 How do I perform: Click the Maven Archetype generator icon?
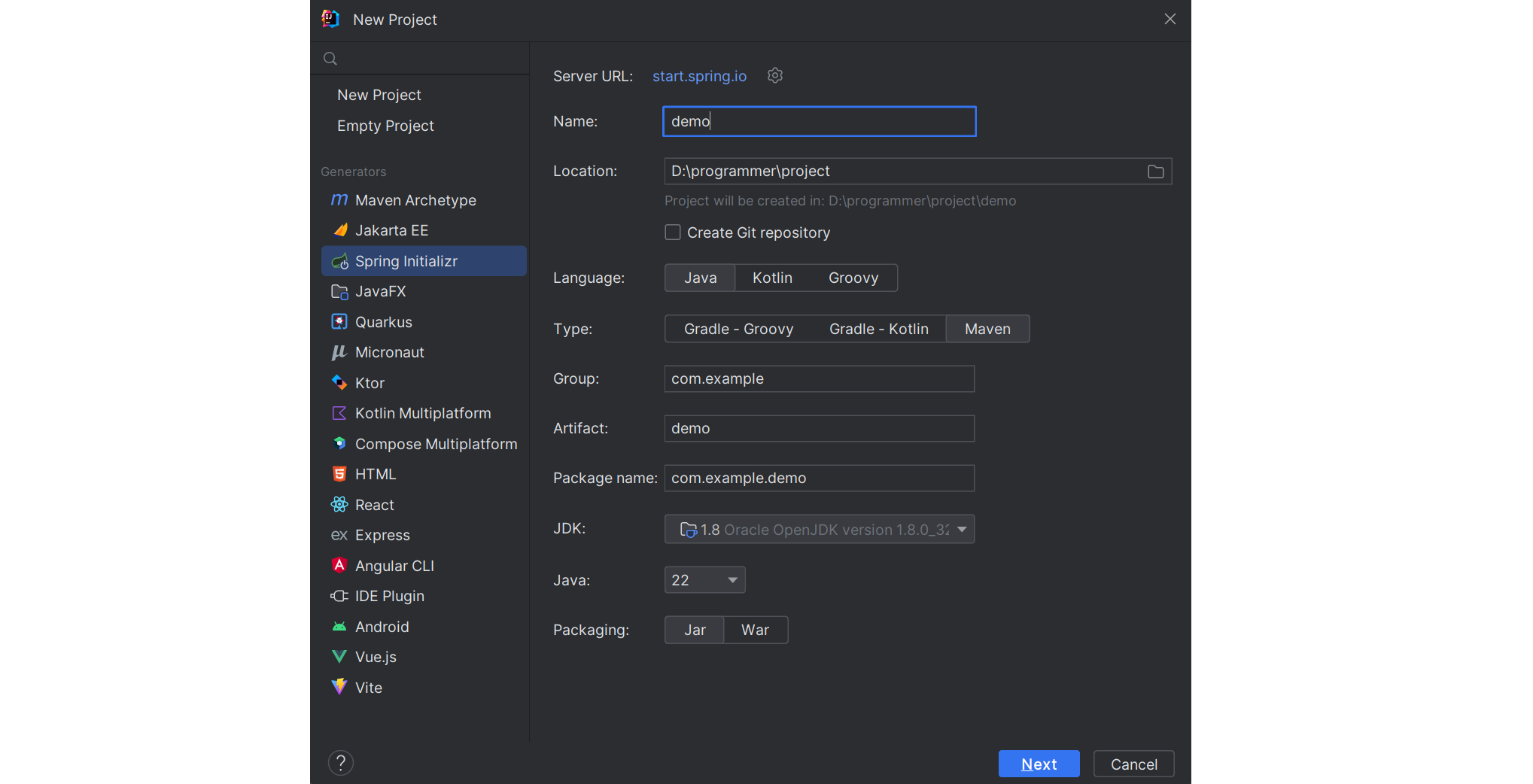(x=339, y=200)
